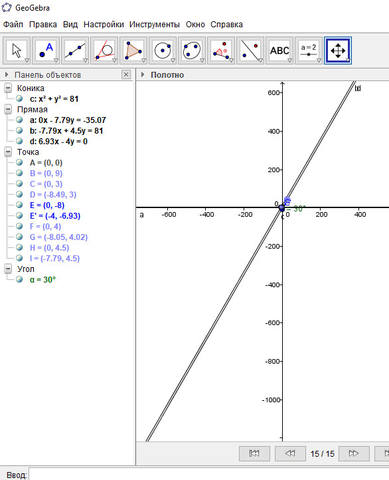
Task: Open the Инструменты menu
Action: pos(154,24)
